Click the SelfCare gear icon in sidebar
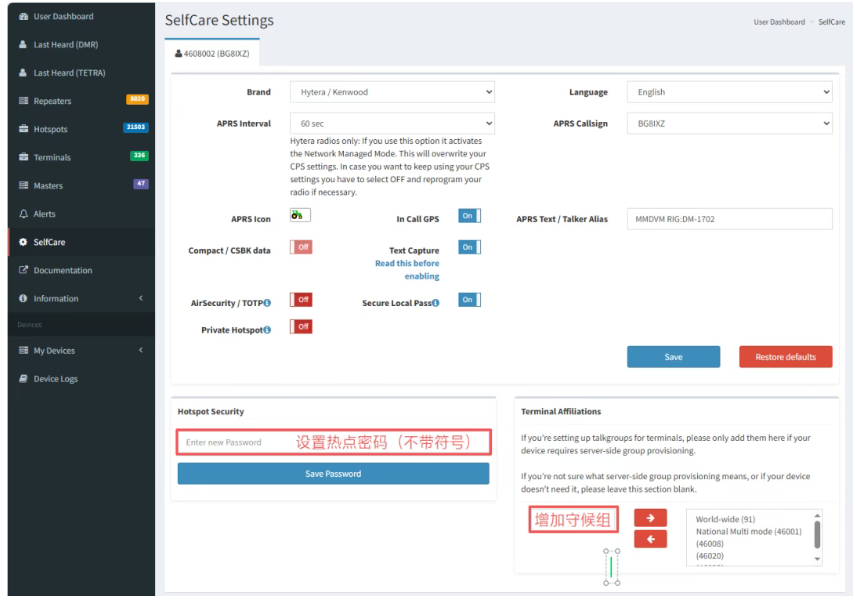 [x=24, y=242]
